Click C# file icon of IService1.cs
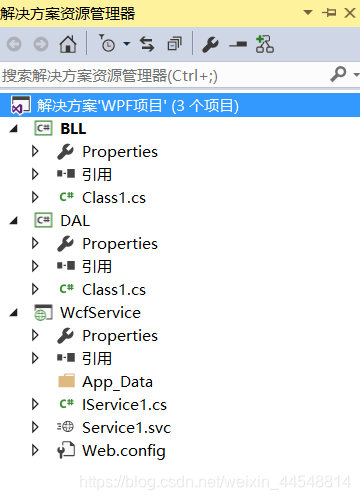Screen dimensions: 360x500 pos(66,404)
